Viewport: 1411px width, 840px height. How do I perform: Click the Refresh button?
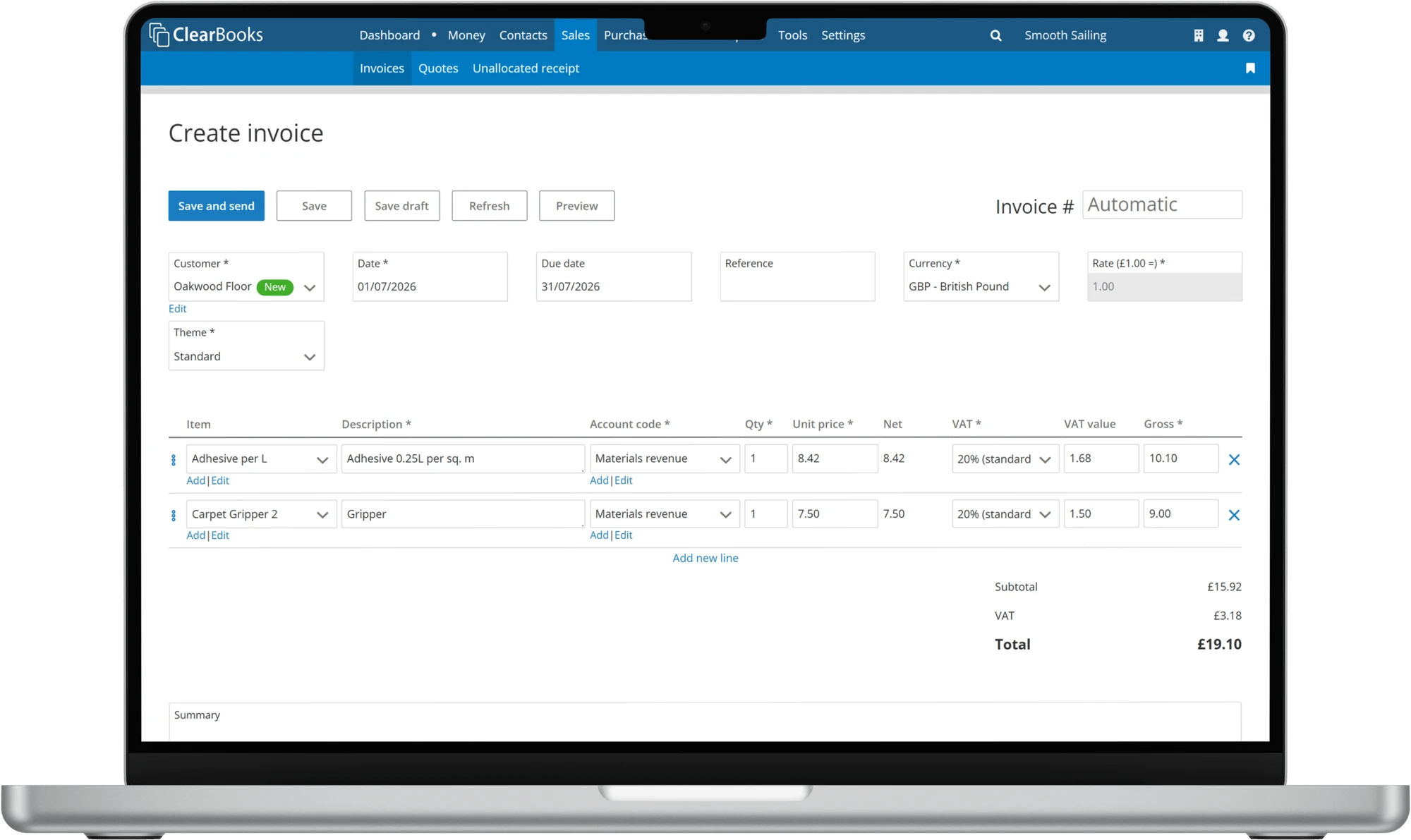[489, 206]
